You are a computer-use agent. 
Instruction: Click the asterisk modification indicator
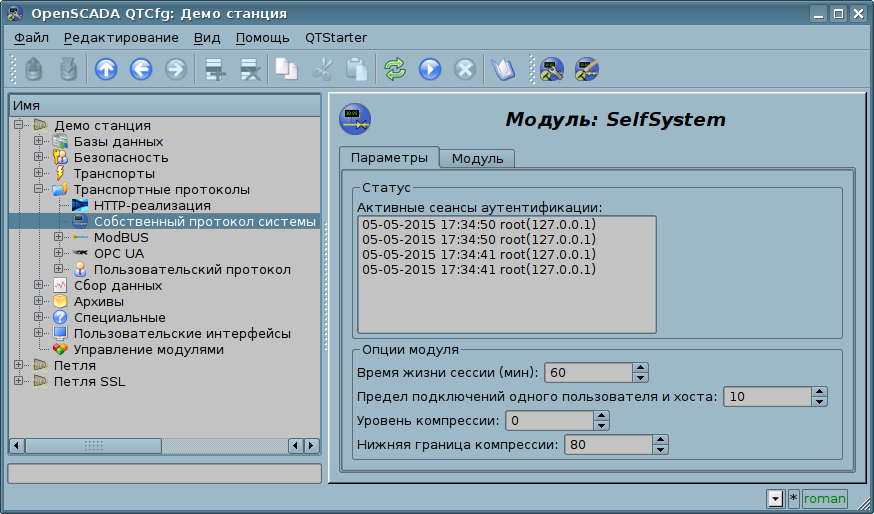pos(794,498)
